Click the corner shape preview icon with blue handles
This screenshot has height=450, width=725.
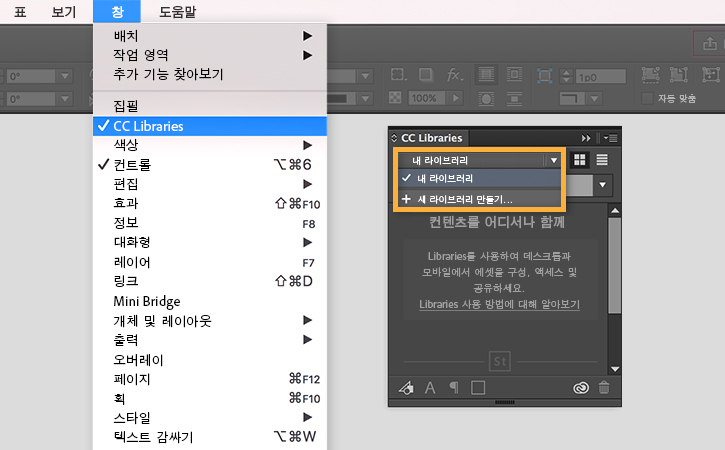point(545,76)
